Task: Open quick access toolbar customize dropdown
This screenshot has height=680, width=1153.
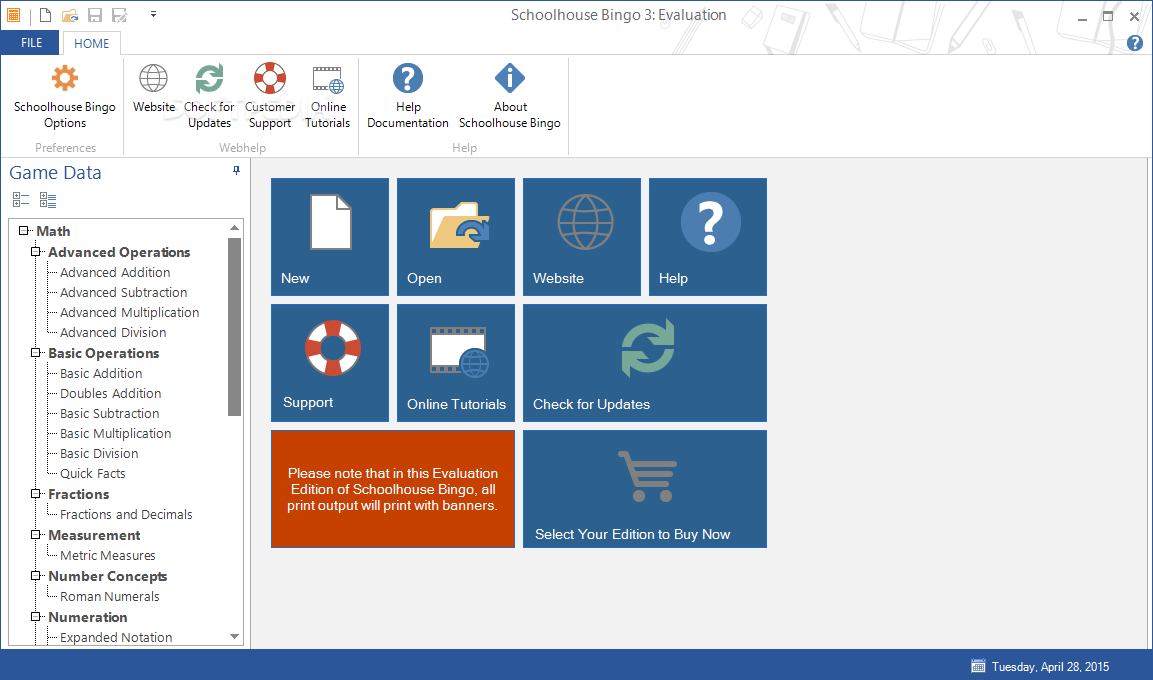Action: coord(153,14)
